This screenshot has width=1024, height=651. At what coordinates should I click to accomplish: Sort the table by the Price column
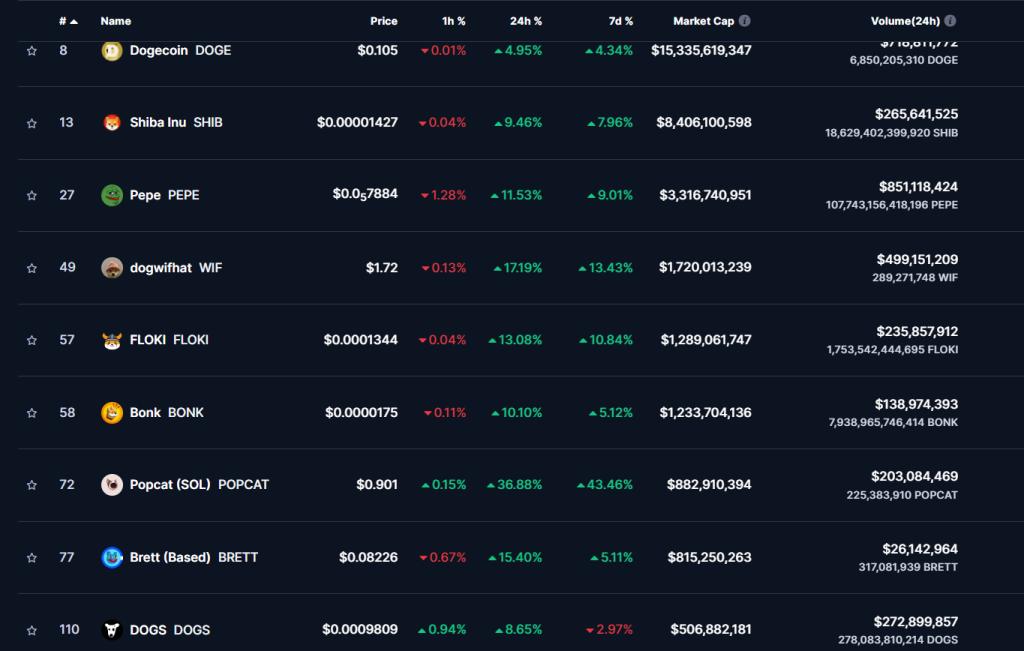click(x=383, y=20)
